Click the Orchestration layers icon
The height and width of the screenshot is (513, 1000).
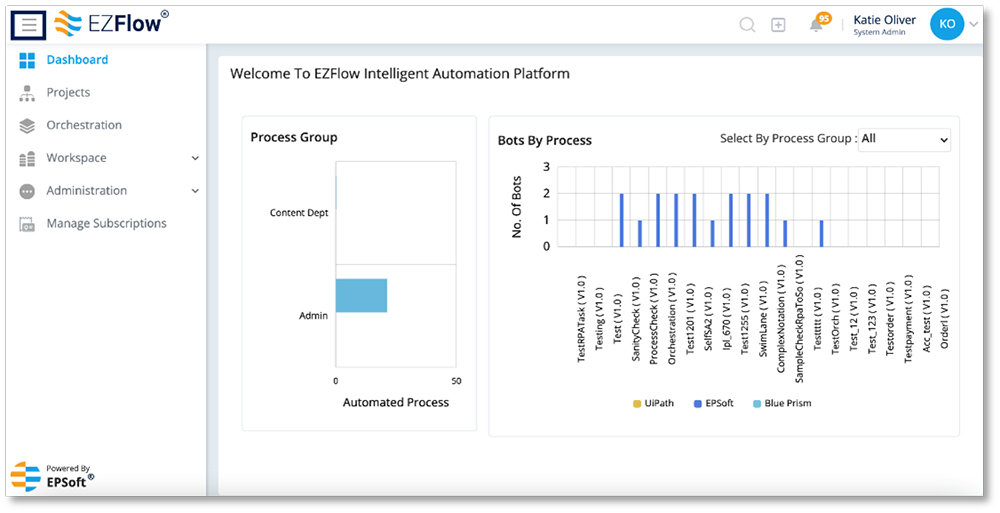click(x=27, y=126)
